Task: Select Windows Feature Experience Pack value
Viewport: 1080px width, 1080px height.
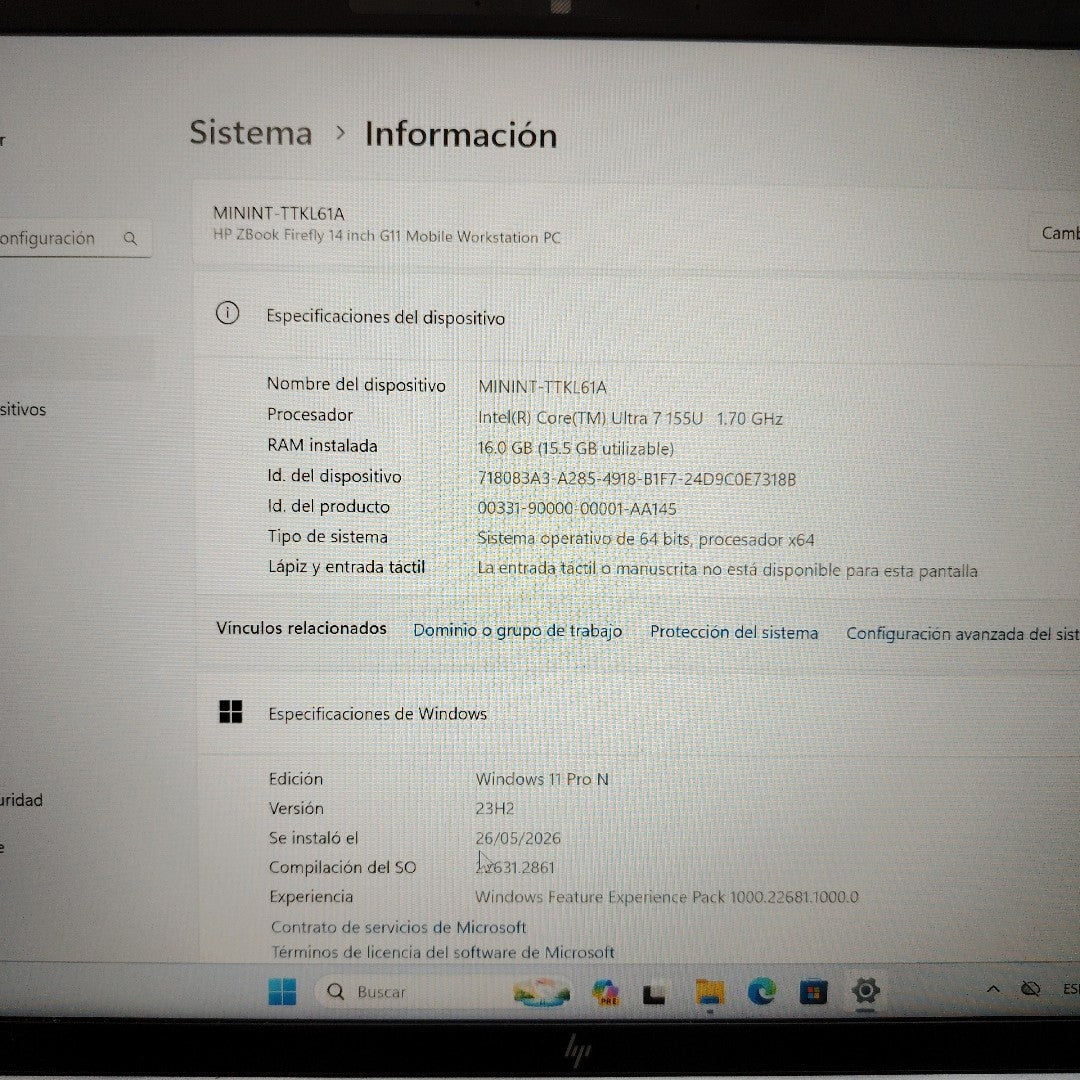Action: click(x=667, y=897)
